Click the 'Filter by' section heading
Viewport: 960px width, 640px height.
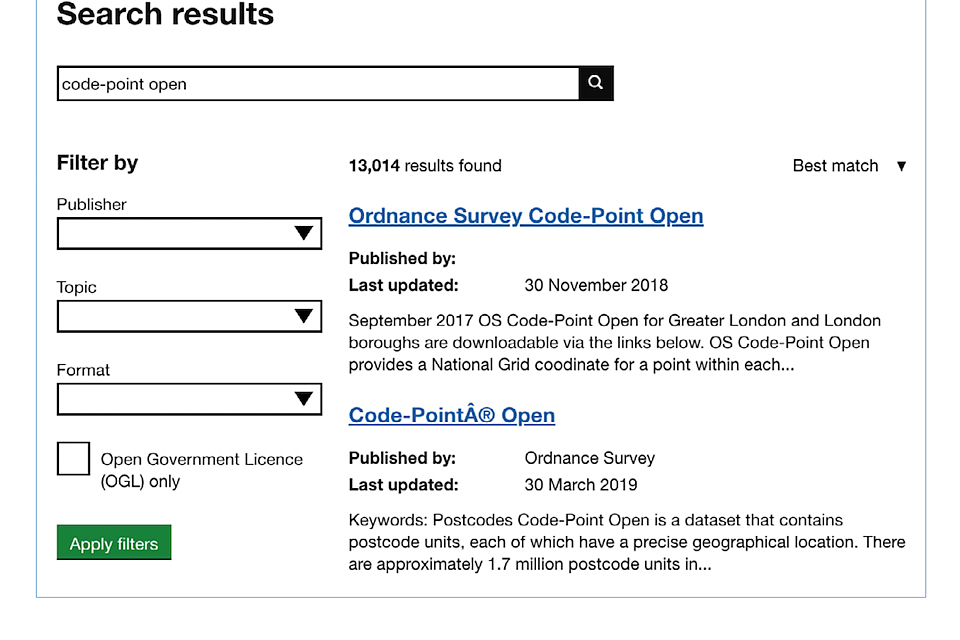coord(97,163)
